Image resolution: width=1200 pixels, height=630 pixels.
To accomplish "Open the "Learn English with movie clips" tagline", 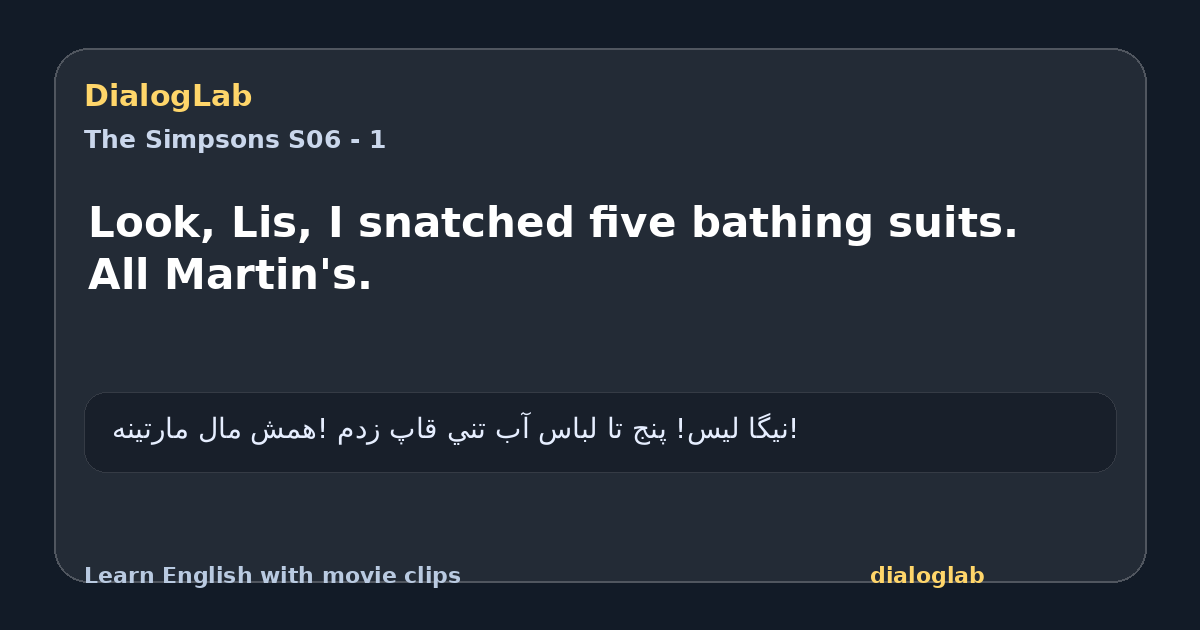I will 272,576.
